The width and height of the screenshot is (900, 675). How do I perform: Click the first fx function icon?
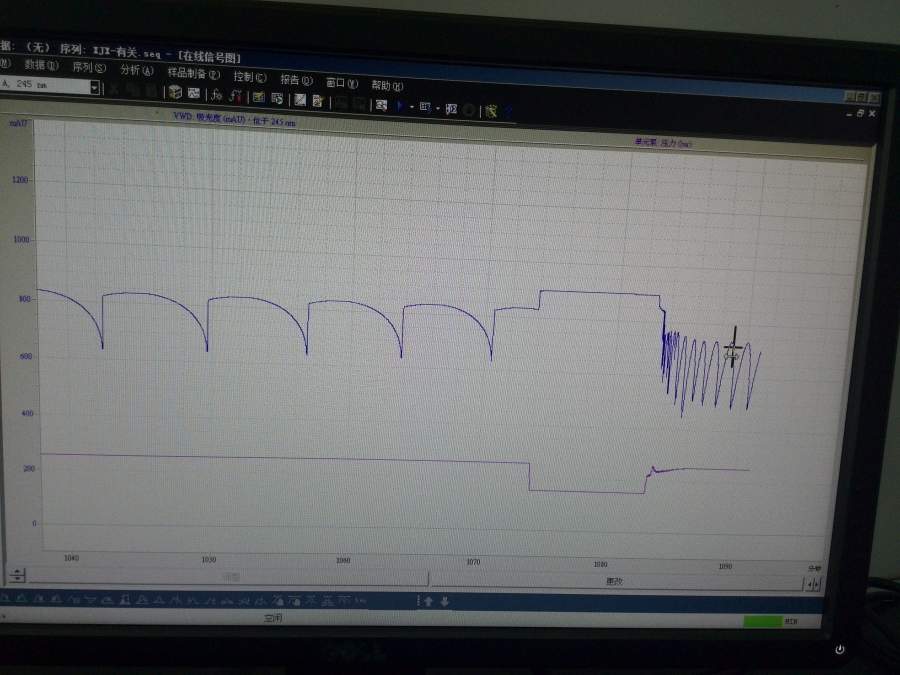pyautogui.click(x=216, y=95)
